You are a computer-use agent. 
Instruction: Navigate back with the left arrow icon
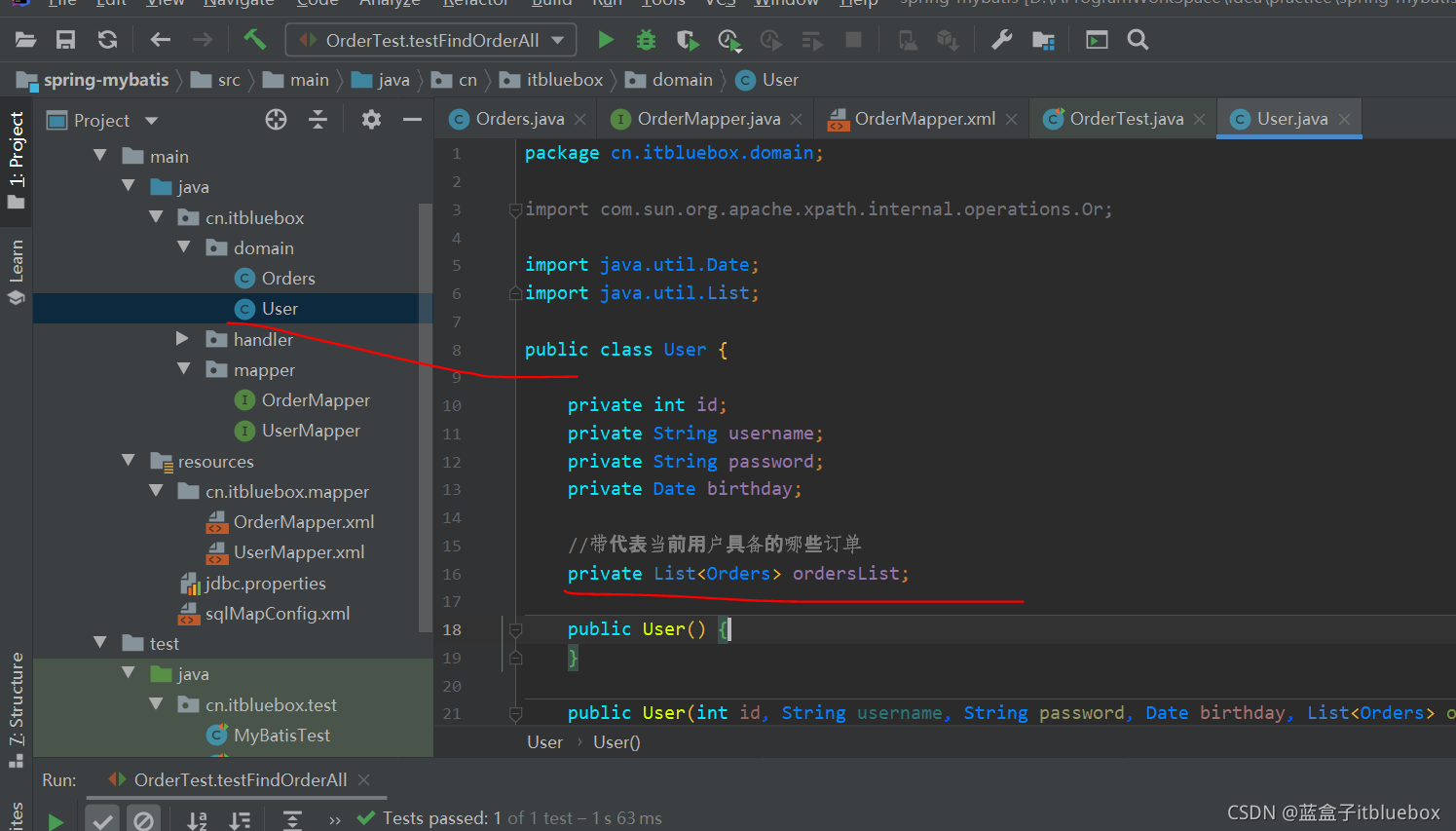161,40
